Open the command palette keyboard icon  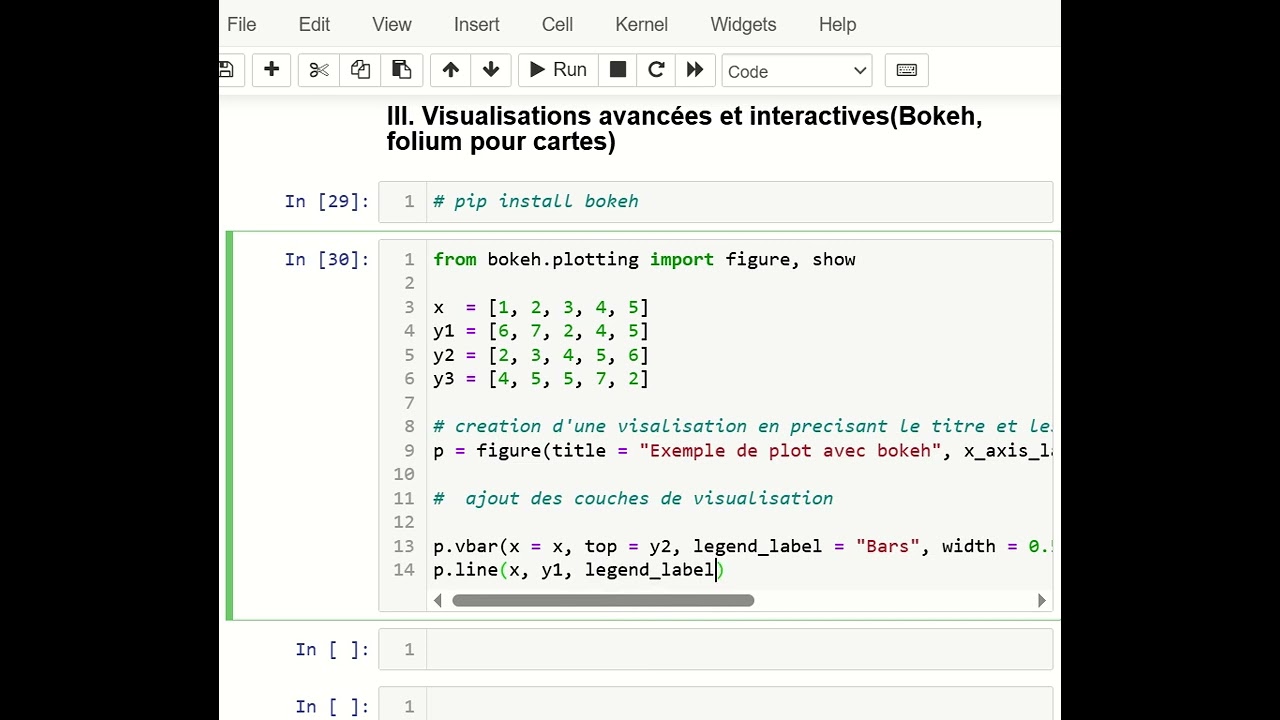[x=907, y=70]
